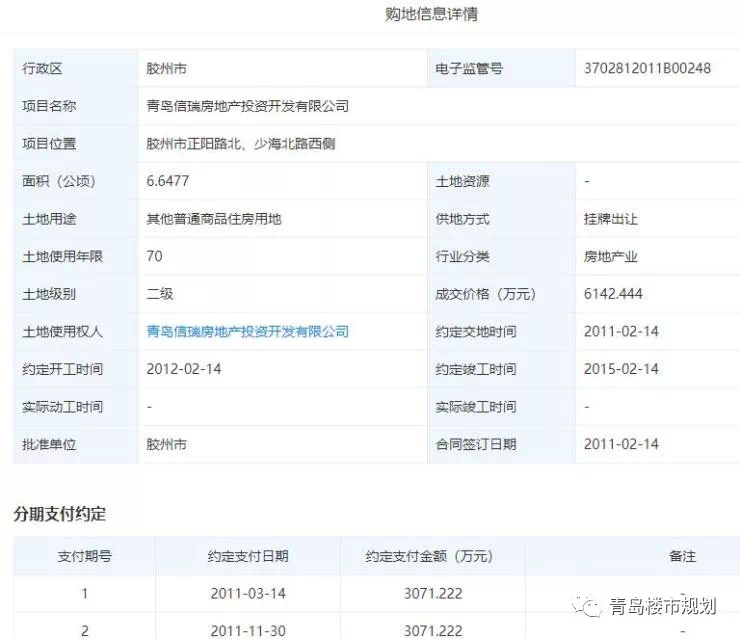Select the second payment date 2011-11-30
This screenshot has width=740, height=639.
coord(248,630)
